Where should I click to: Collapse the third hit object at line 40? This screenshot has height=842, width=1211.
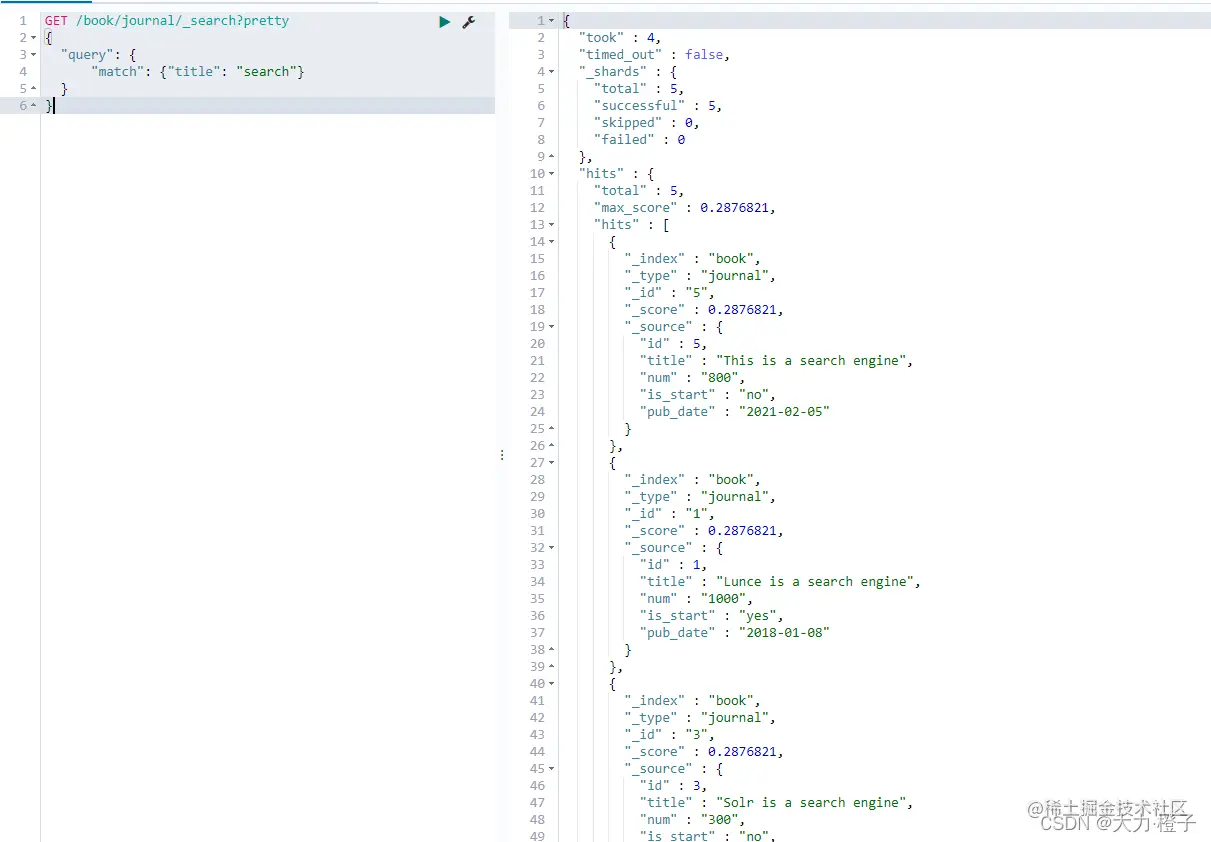[551, 684]
